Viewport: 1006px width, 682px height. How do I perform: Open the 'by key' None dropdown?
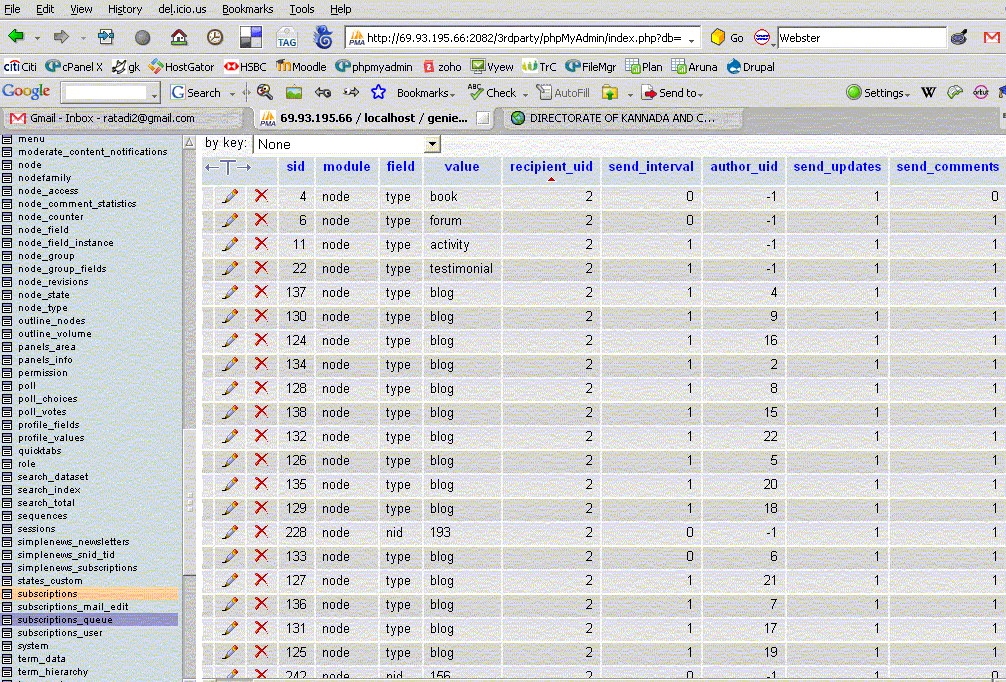tap(346, 144)
